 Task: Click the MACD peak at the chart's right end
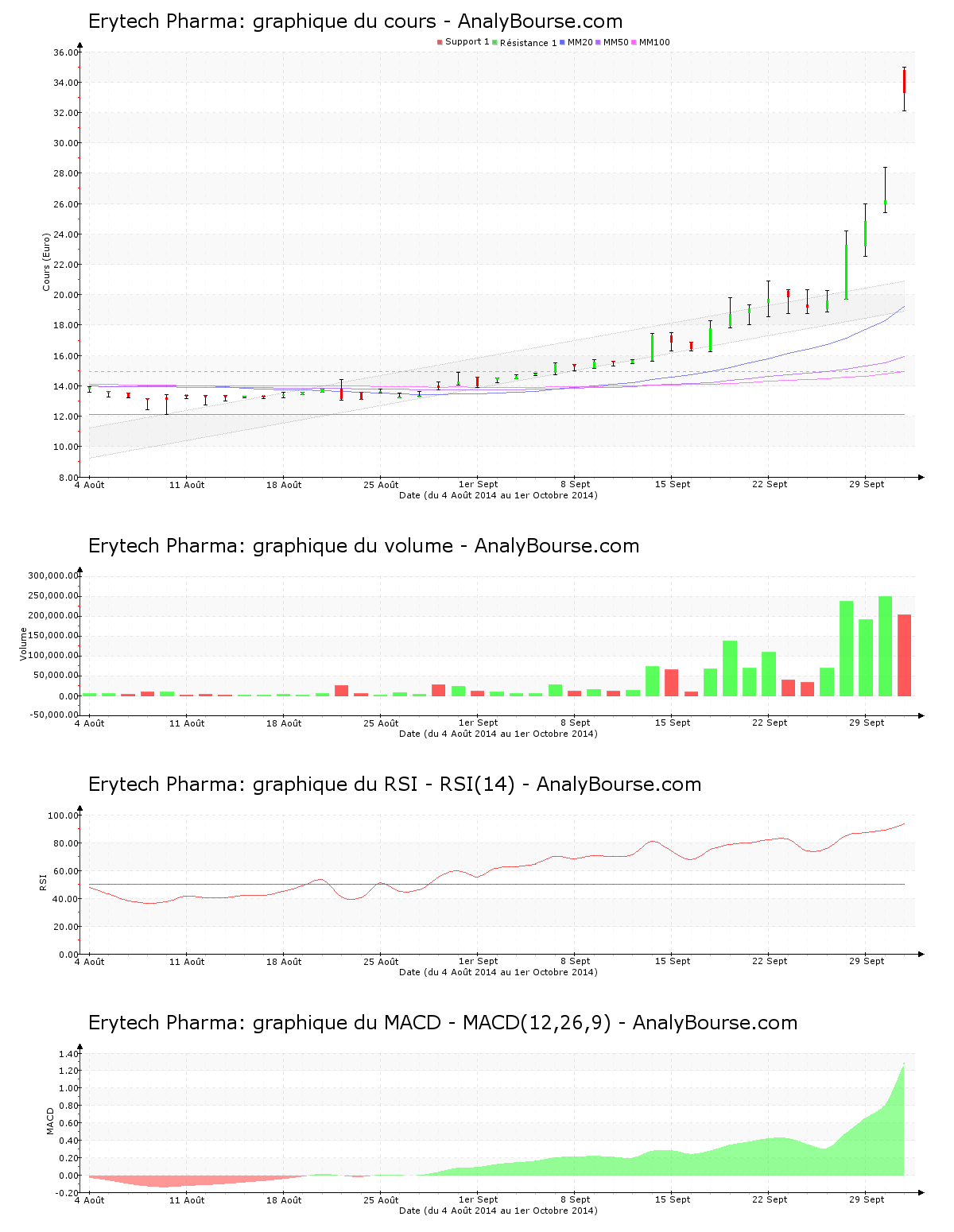pos(903,1064)
